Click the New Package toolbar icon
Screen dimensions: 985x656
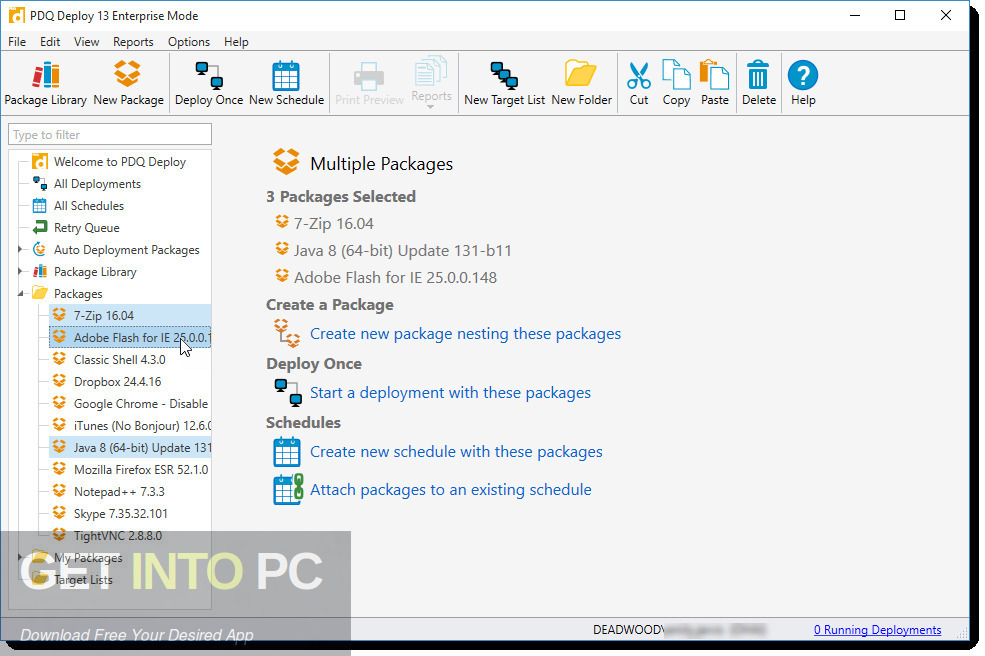tap(128, 83)
